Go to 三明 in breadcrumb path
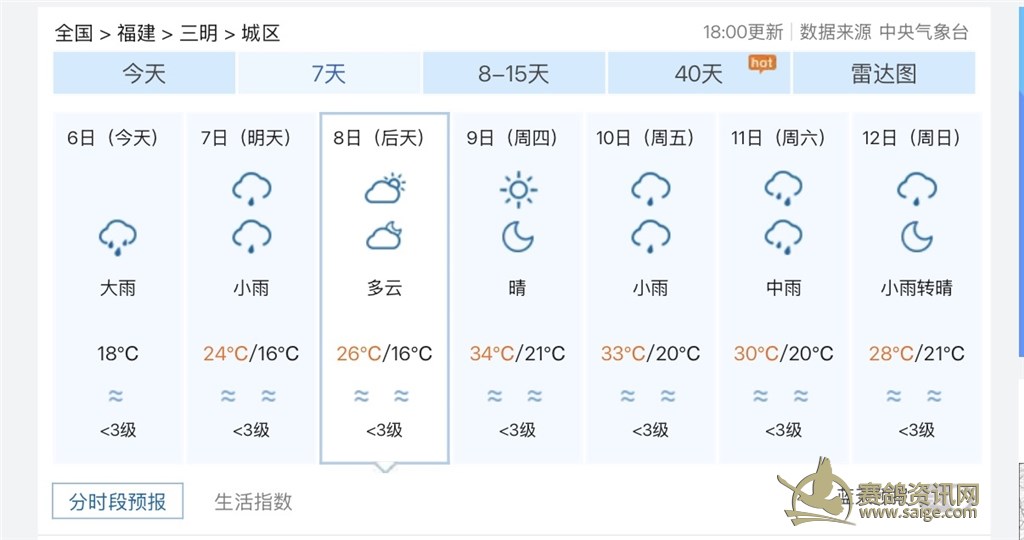The height and width of the screenshot is (540, 1024). point(198,33)
